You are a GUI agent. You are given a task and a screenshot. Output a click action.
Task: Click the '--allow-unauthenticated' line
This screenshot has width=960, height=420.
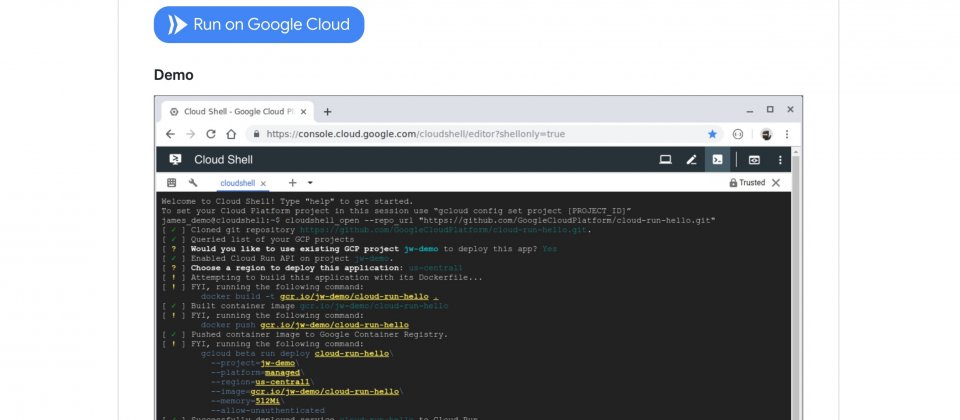(268, 410)
